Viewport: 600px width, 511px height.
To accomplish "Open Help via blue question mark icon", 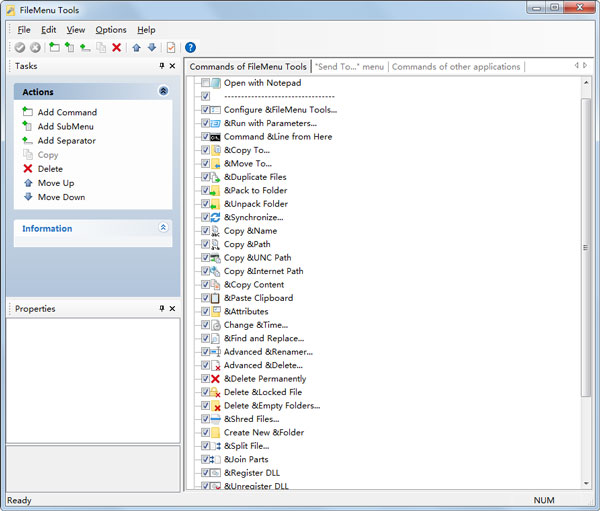I will (190, 47).
